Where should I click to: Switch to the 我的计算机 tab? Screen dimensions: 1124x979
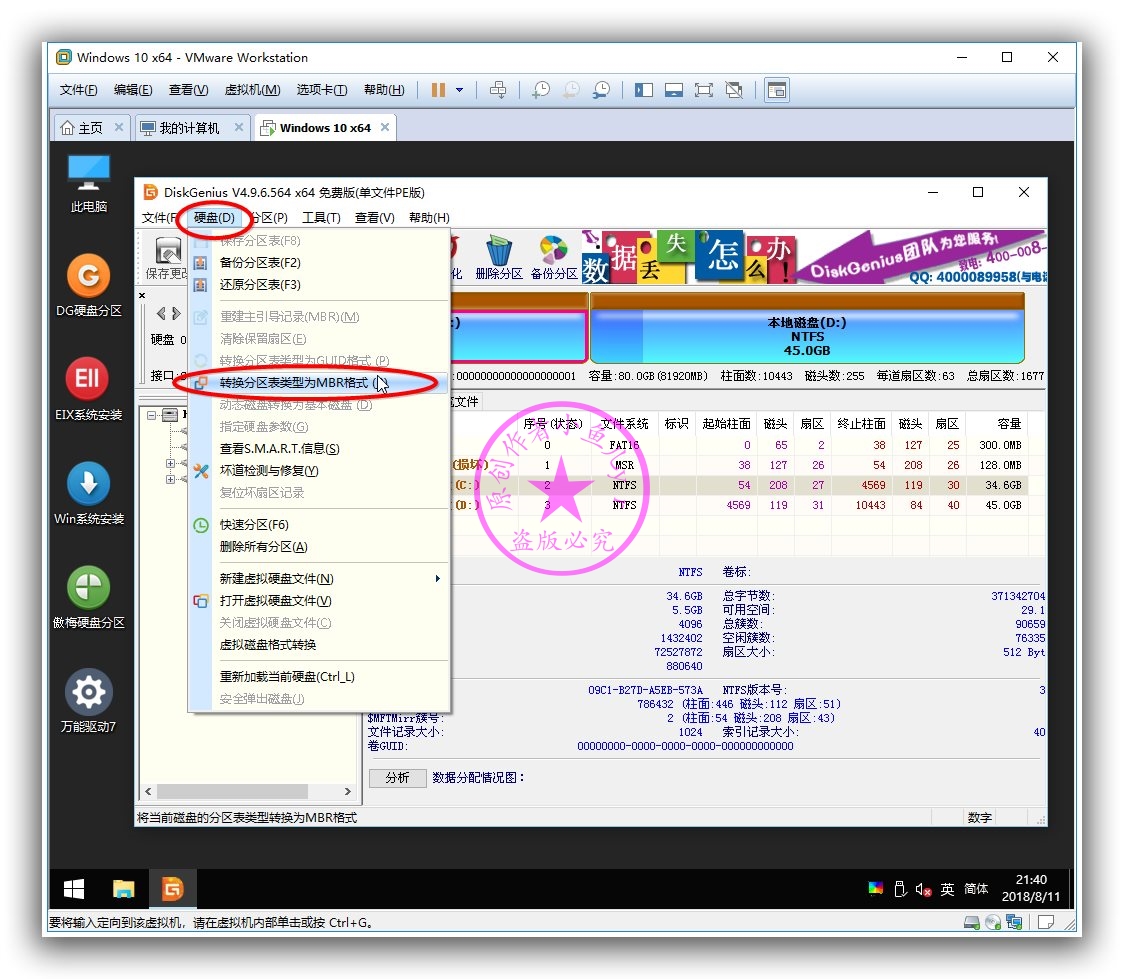click(191, 127)
